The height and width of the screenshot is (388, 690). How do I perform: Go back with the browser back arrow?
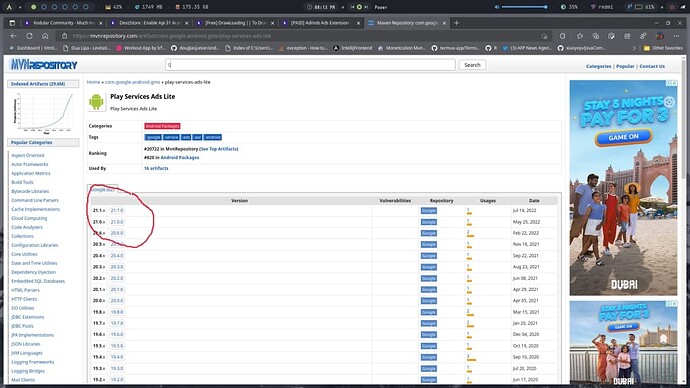pyautogui.click(x=14, y=36)
